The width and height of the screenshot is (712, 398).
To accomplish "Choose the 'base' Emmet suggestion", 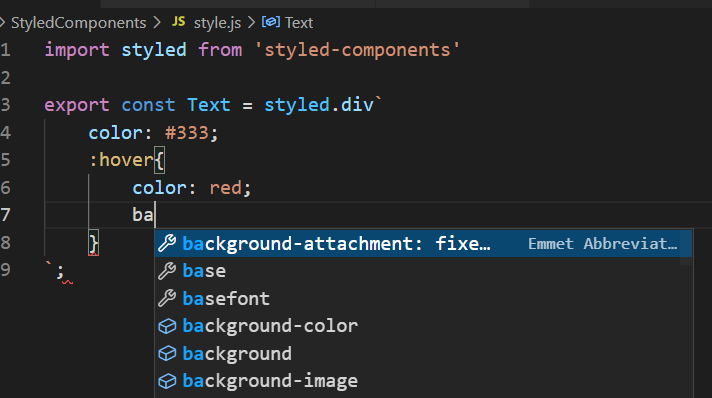I will 423,271.
